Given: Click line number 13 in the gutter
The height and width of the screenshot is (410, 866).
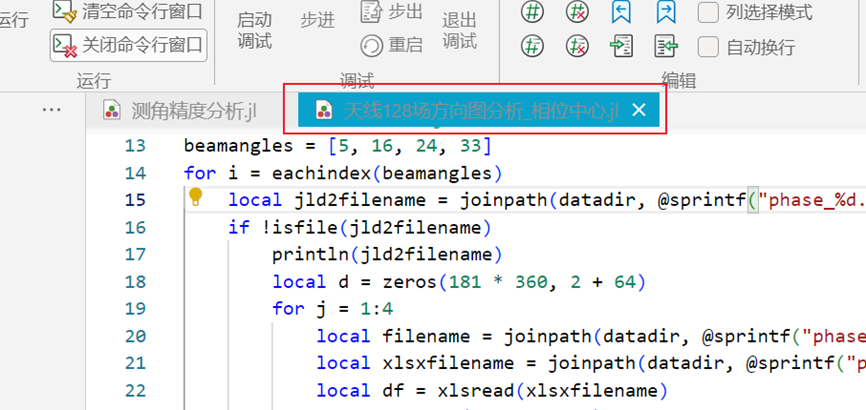Looking at the screenshot, I should (x=135, y=146).
